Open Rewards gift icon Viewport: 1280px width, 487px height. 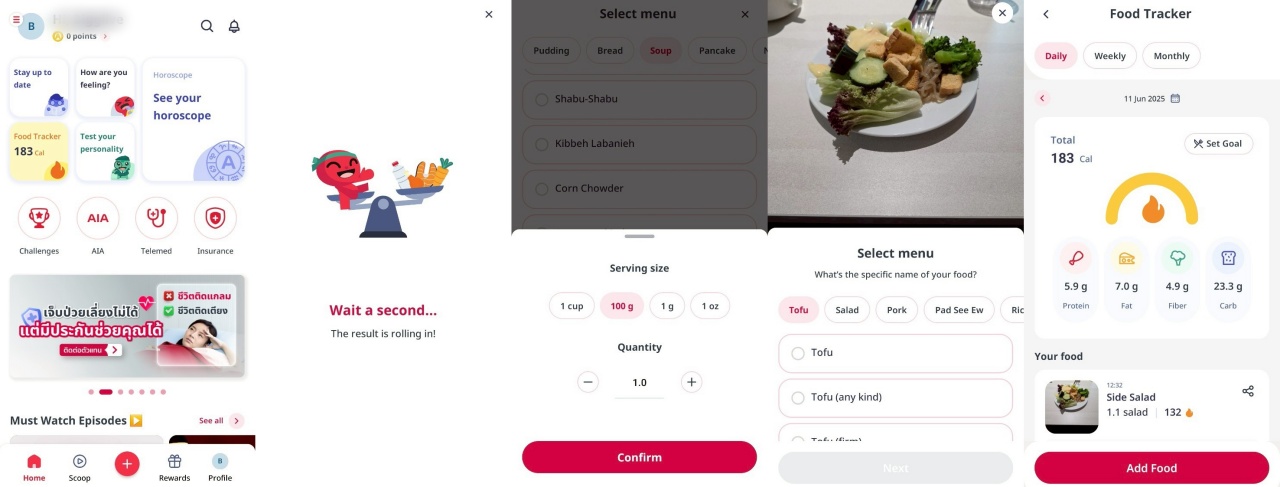174,461
